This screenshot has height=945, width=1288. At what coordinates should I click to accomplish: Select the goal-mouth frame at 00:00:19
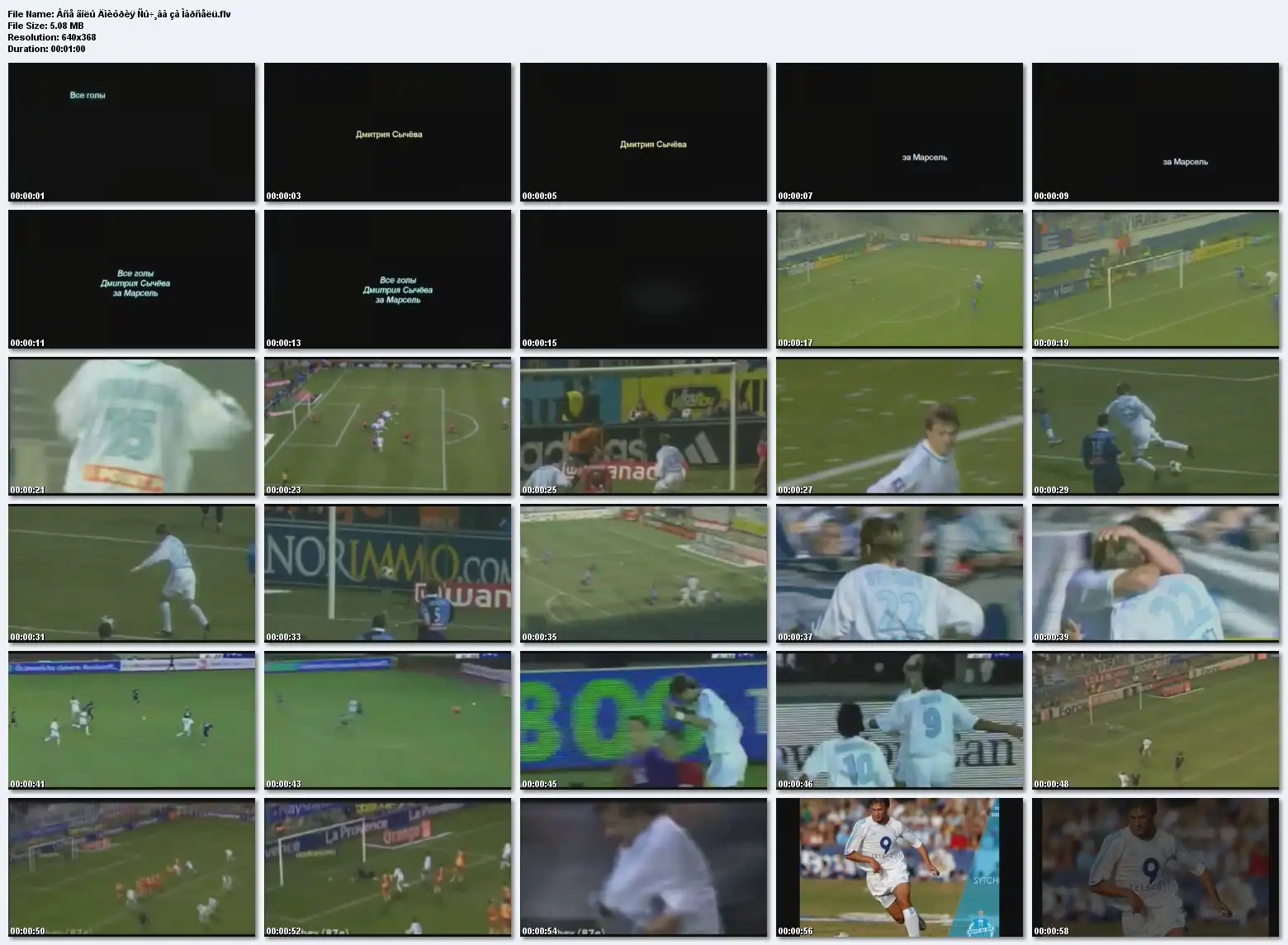[x=1155, y=279]
